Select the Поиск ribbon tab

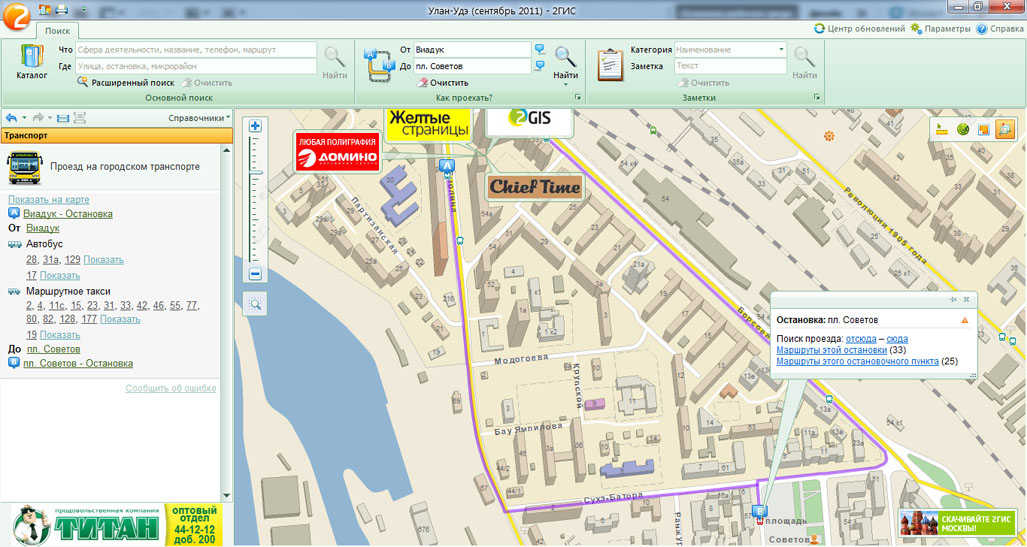tap(58, 30)
